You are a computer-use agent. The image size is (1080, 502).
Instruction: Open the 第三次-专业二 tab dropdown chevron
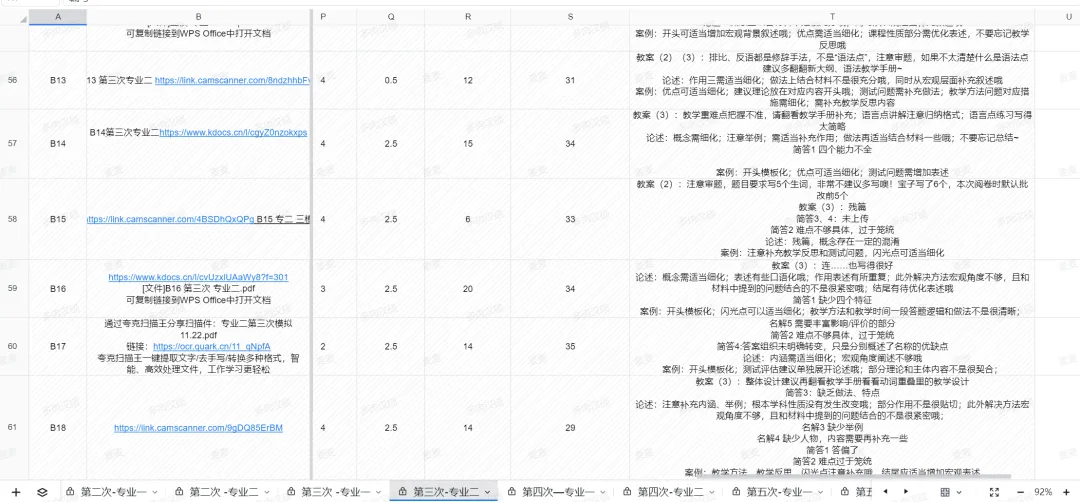(x=487, y=492)
